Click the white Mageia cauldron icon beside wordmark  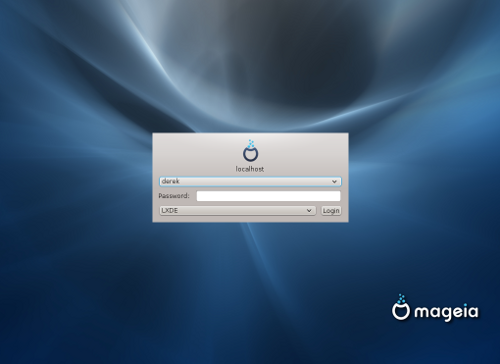(401, 308)
